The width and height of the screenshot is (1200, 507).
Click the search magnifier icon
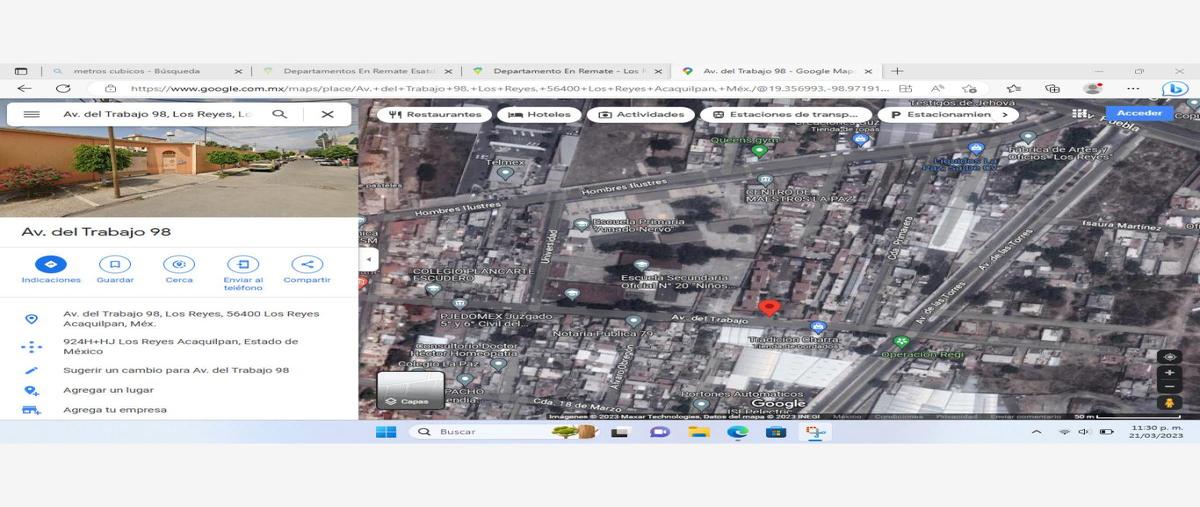pyautogui.click(x=280, y=114)
